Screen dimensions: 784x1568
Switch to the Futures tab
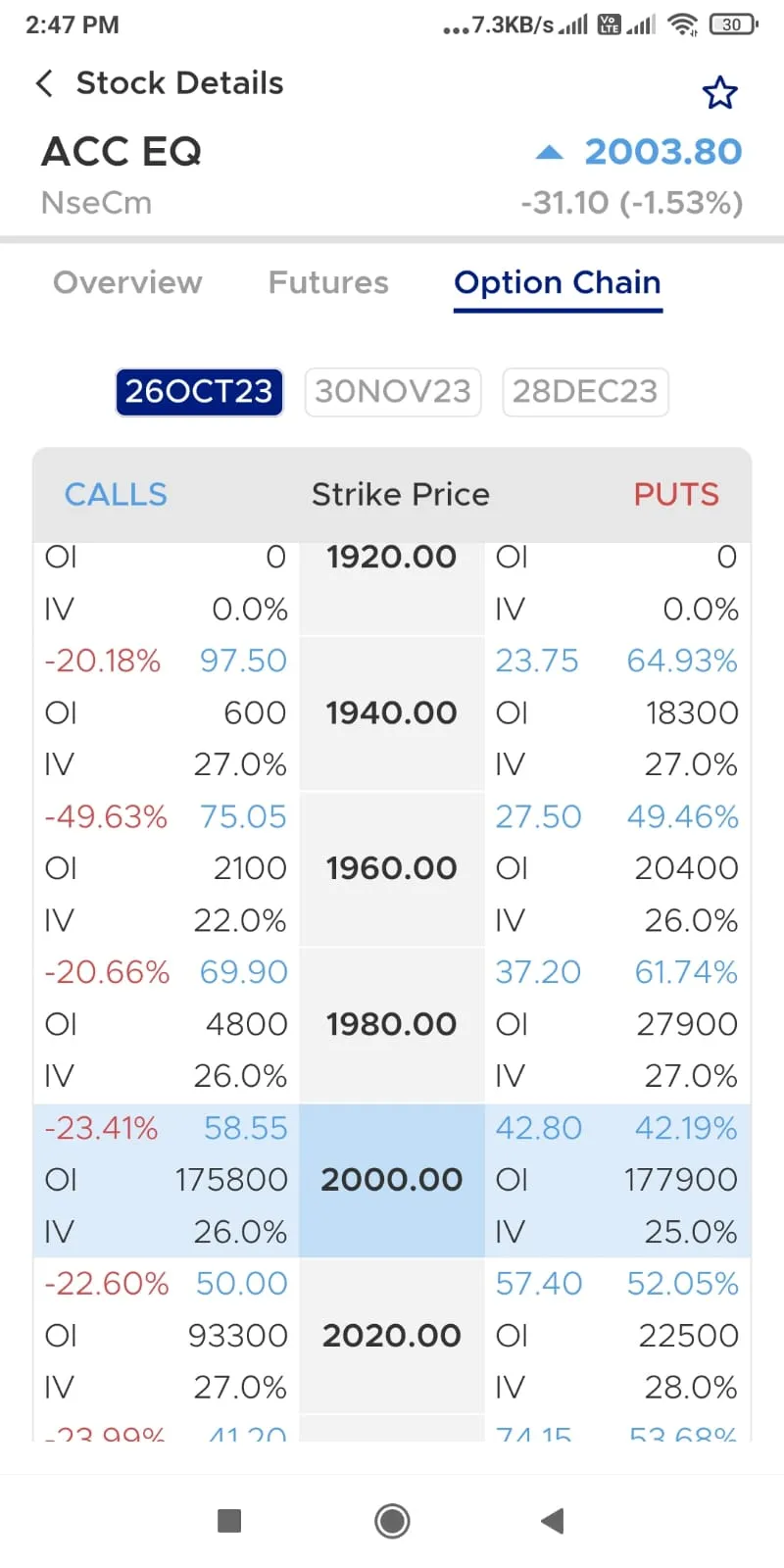[328, 282]
